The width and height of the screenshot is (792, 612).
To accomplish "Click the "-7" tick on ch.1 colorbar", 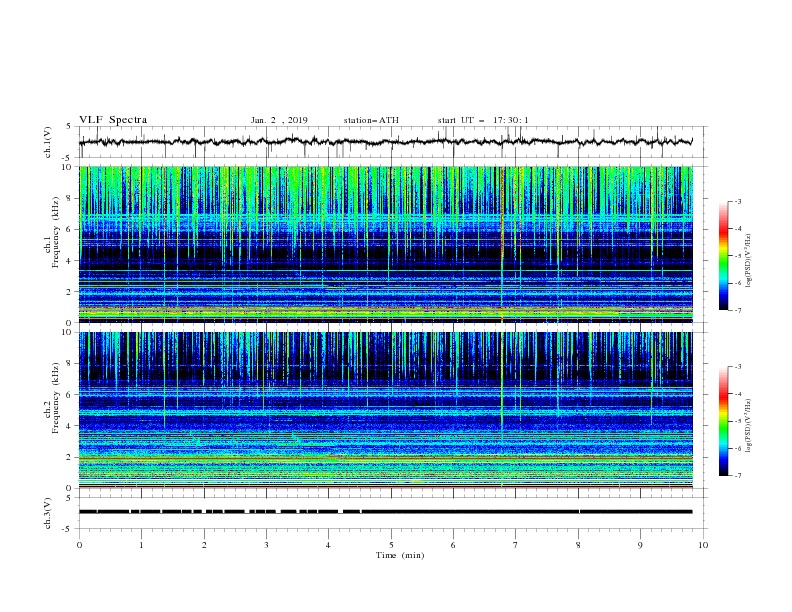I will [x=738, y=310].
